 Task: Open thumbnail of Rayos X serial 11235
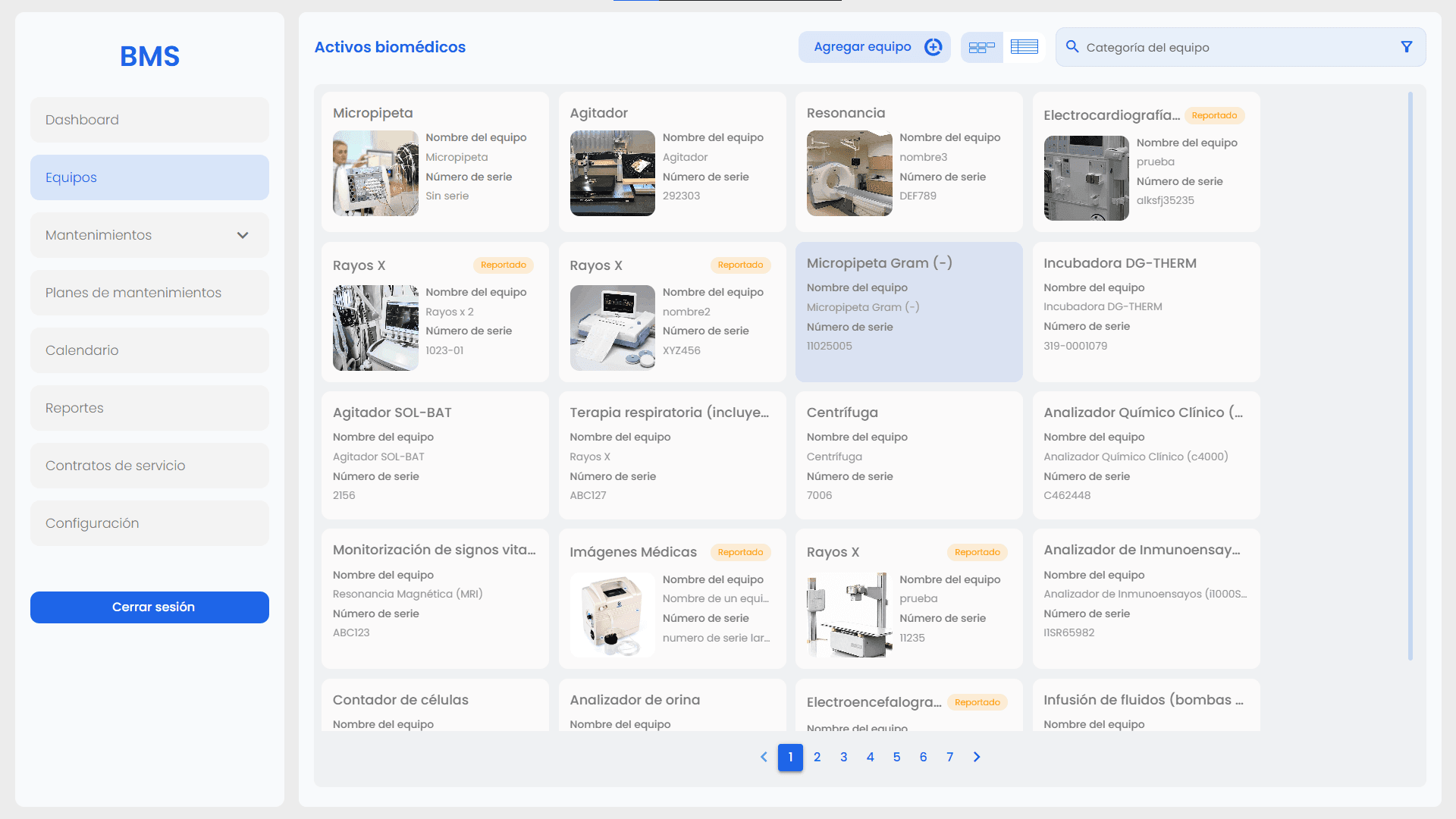[849, 615]
